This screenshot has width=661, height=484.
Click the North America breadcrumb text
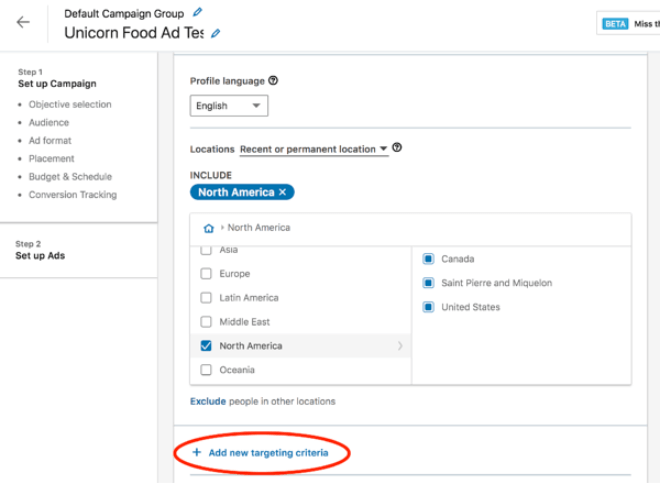(259, 228)
